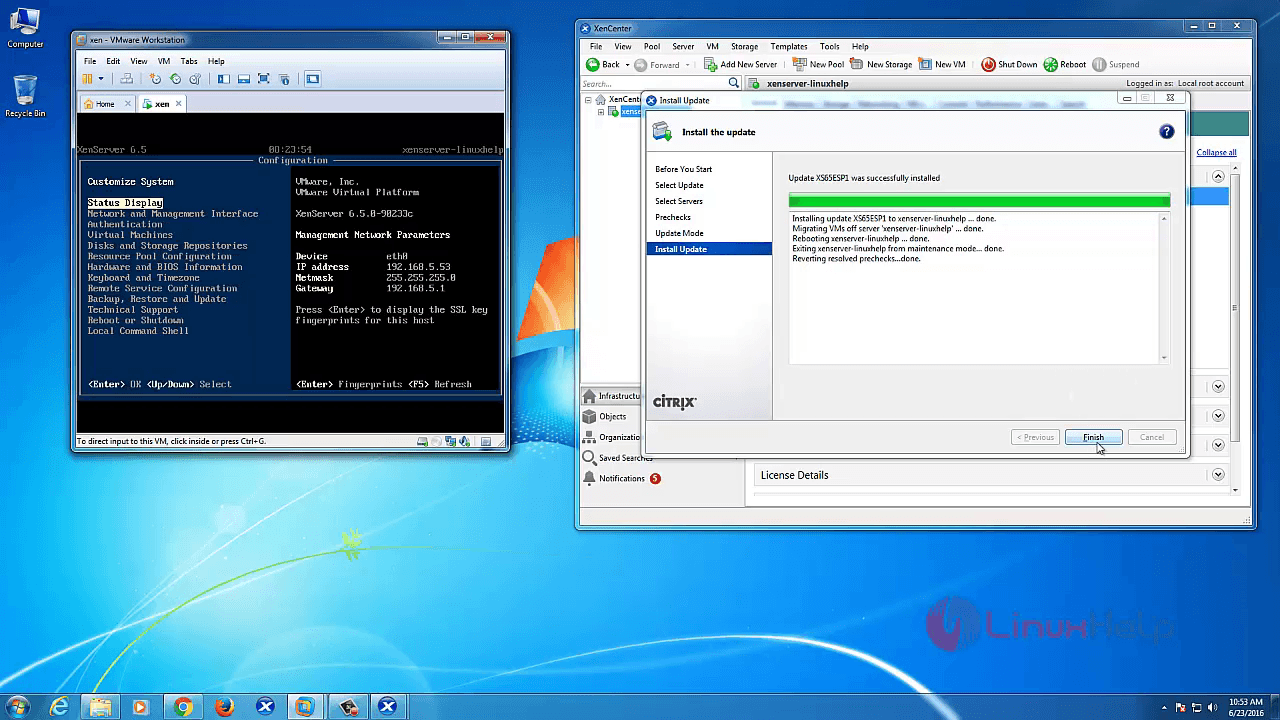Click Reboot in XenCenter toolbar
The width and height of the screenshot is (1280, 720).
tap(1065, 64)
